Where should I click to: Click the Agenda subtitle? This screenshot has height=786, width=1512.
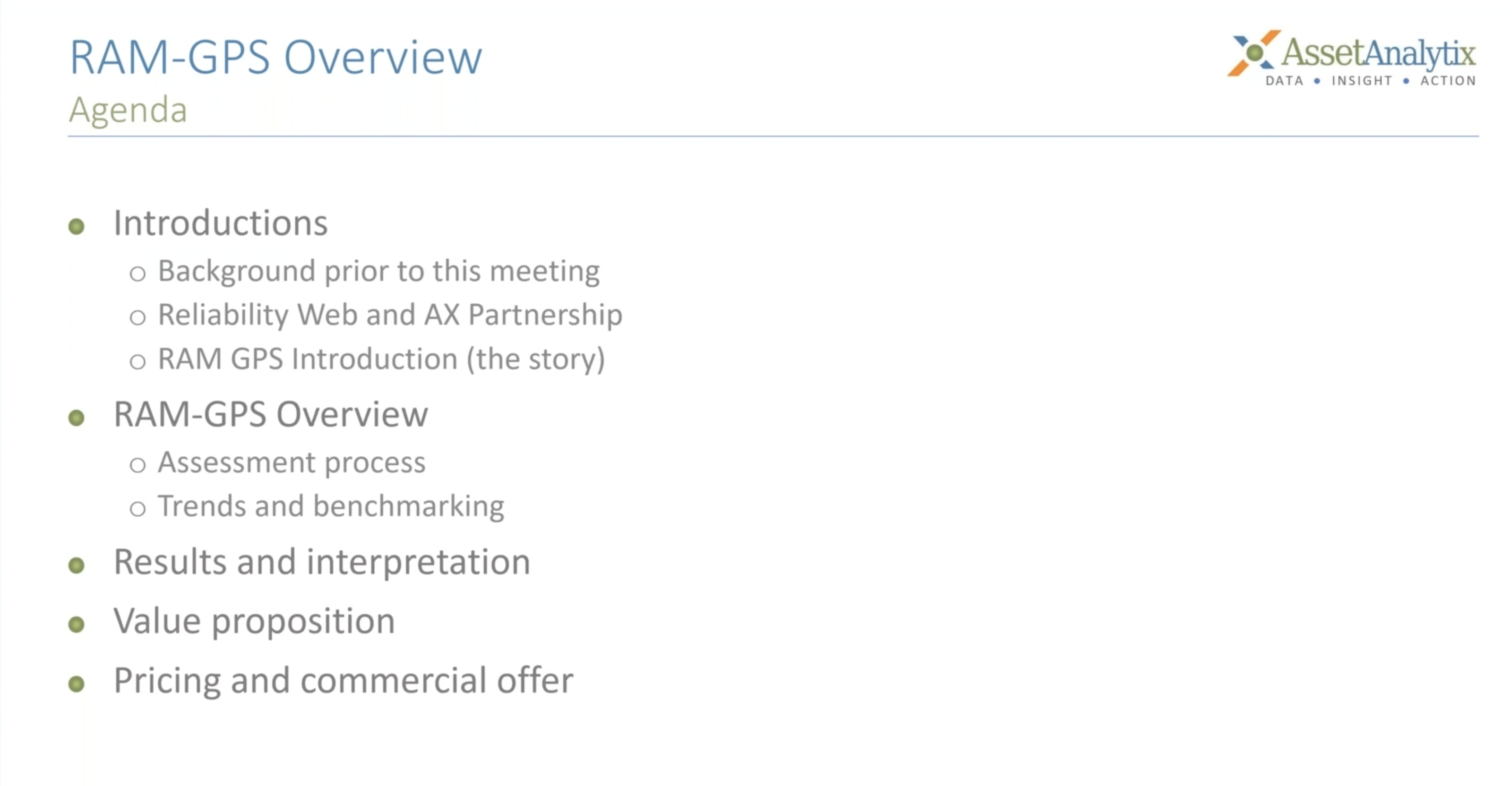(128, 110)
